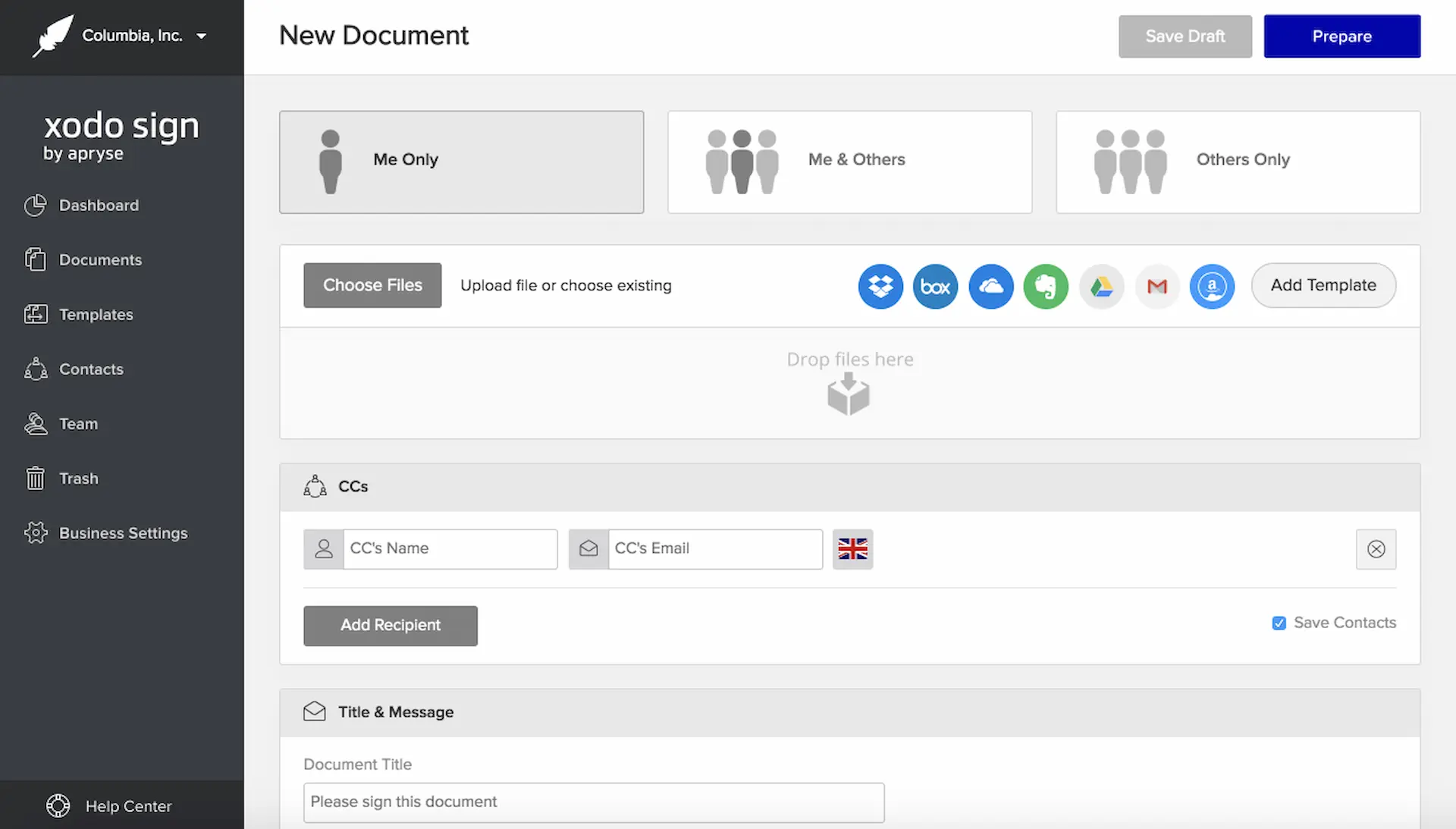Click the Trash bin icon
This screenshot has height=829, width=1456.
tap(35, 478)
